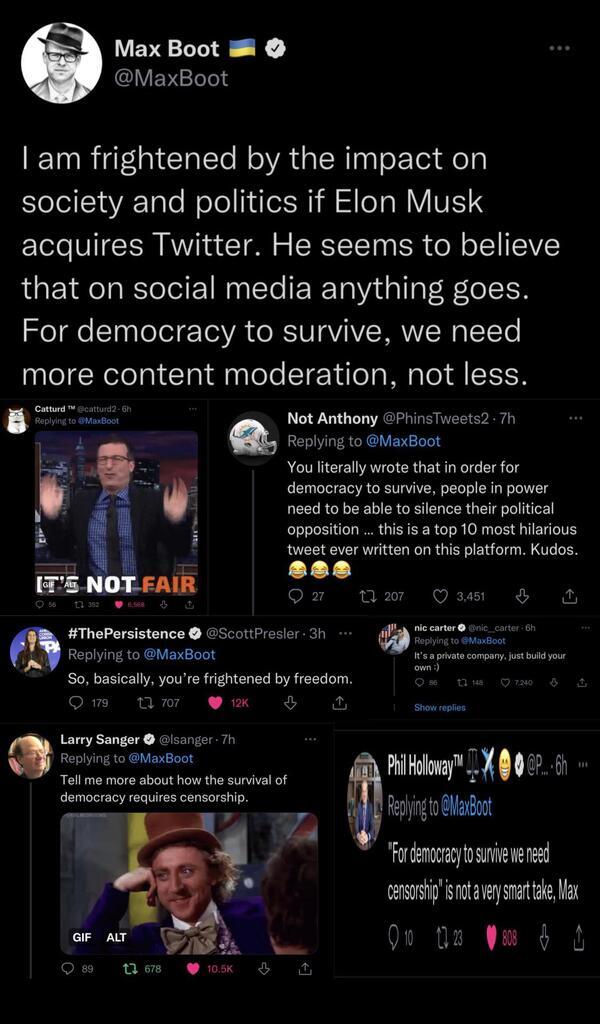This screenshot has width=600, height=1024.
Task: Undo retweet on Larry Sanger's reply
Action: point(129,968)
